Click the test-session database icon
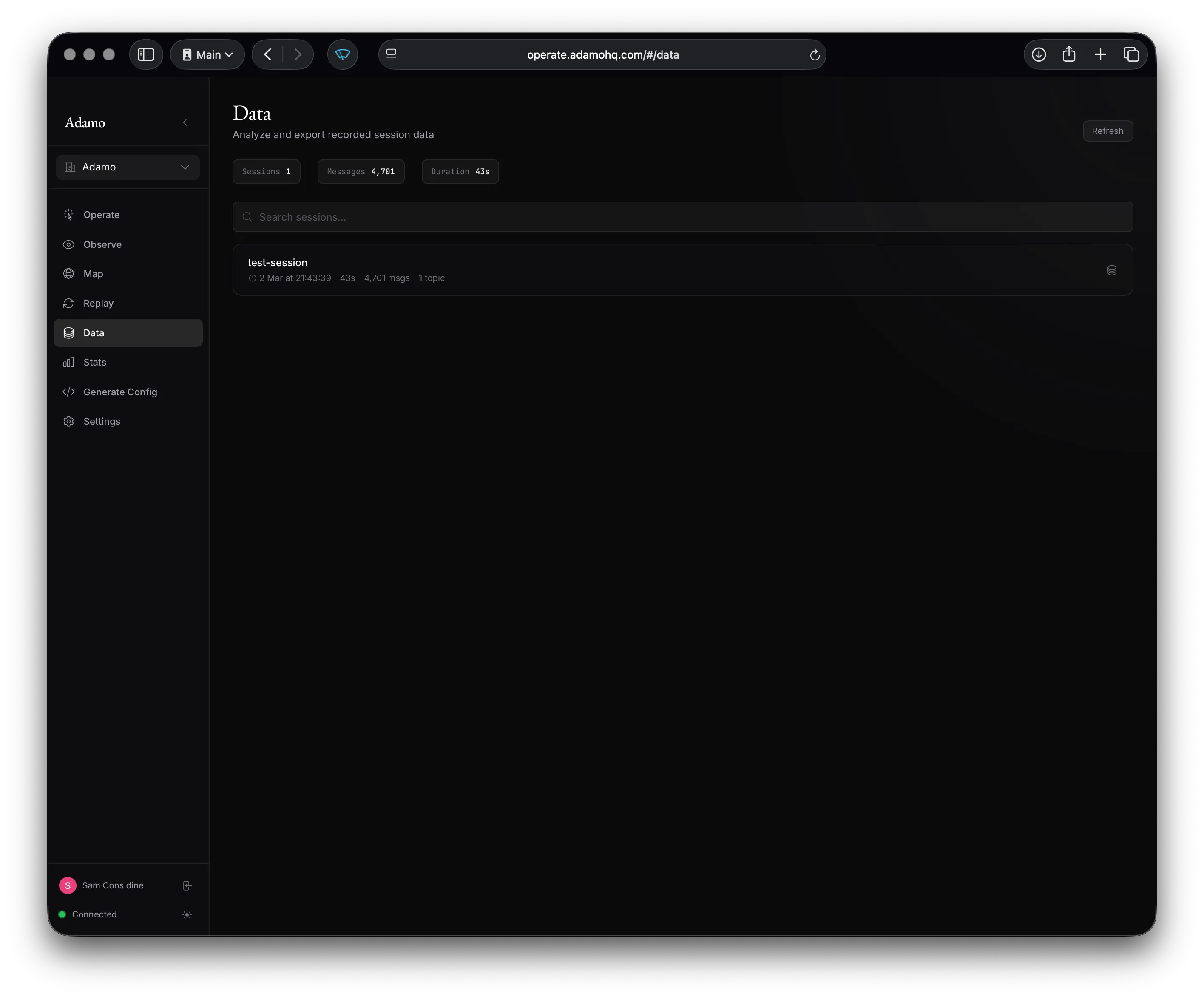This screenshot has height=999, width=1204. pos(1111,270)
